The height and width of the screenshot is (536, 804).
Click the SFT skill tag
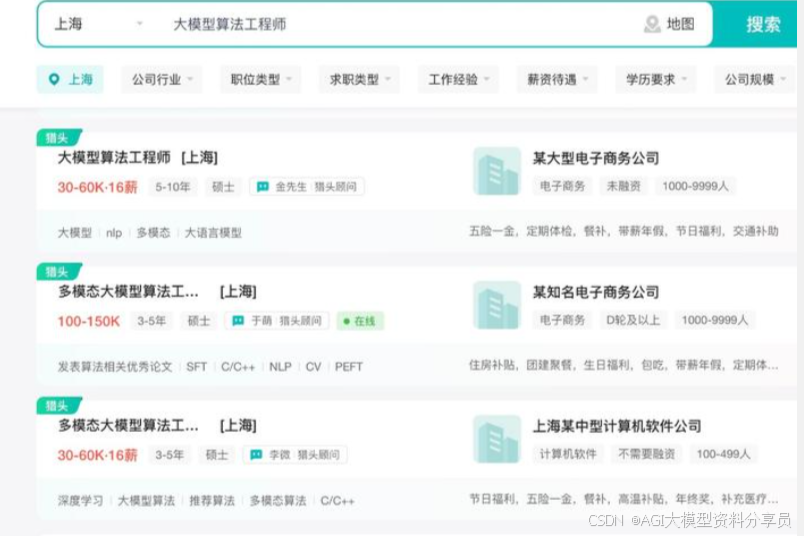click(x=196, y=367)
